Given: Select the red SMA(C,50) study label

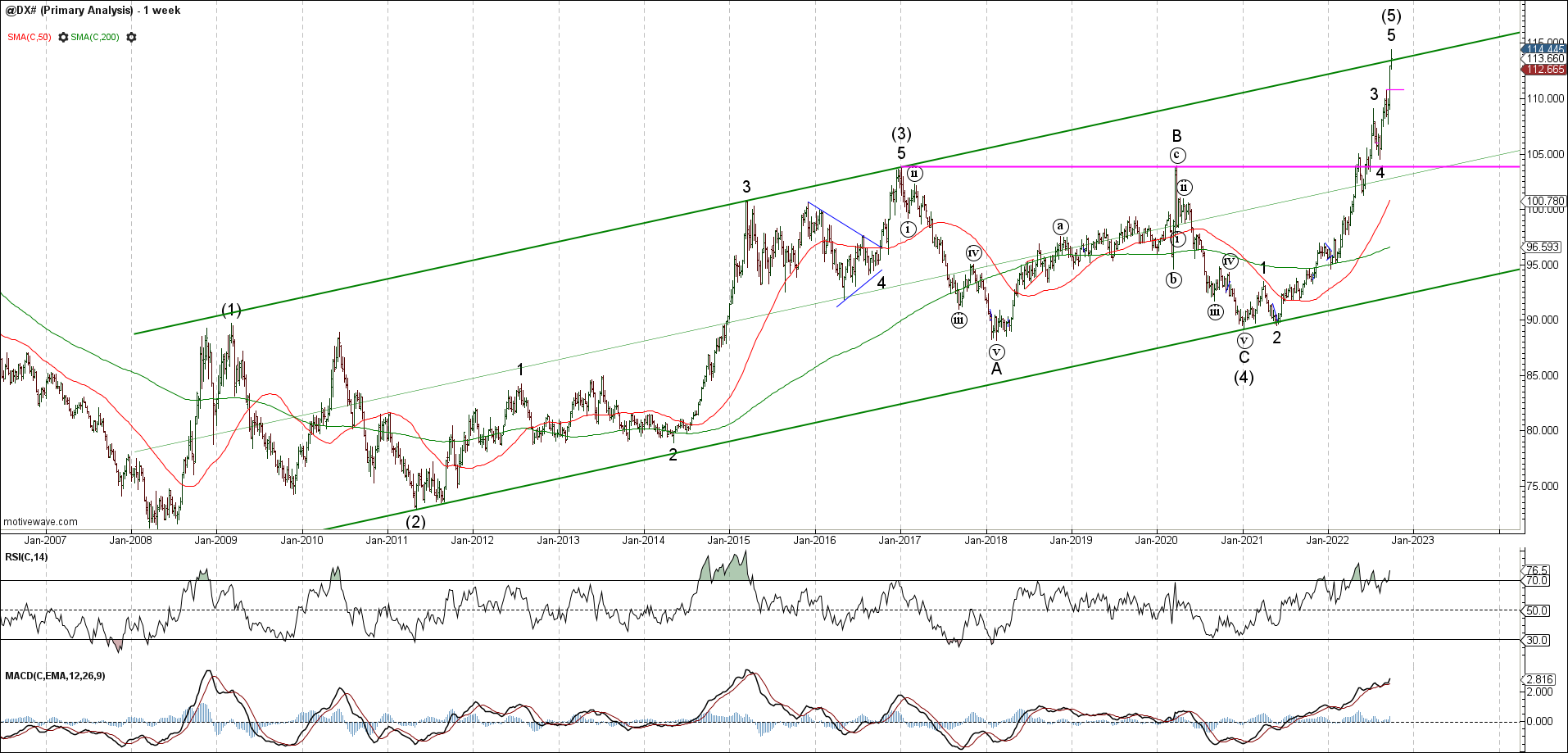Looking at the screenshot, I should [x=29, y=38].
